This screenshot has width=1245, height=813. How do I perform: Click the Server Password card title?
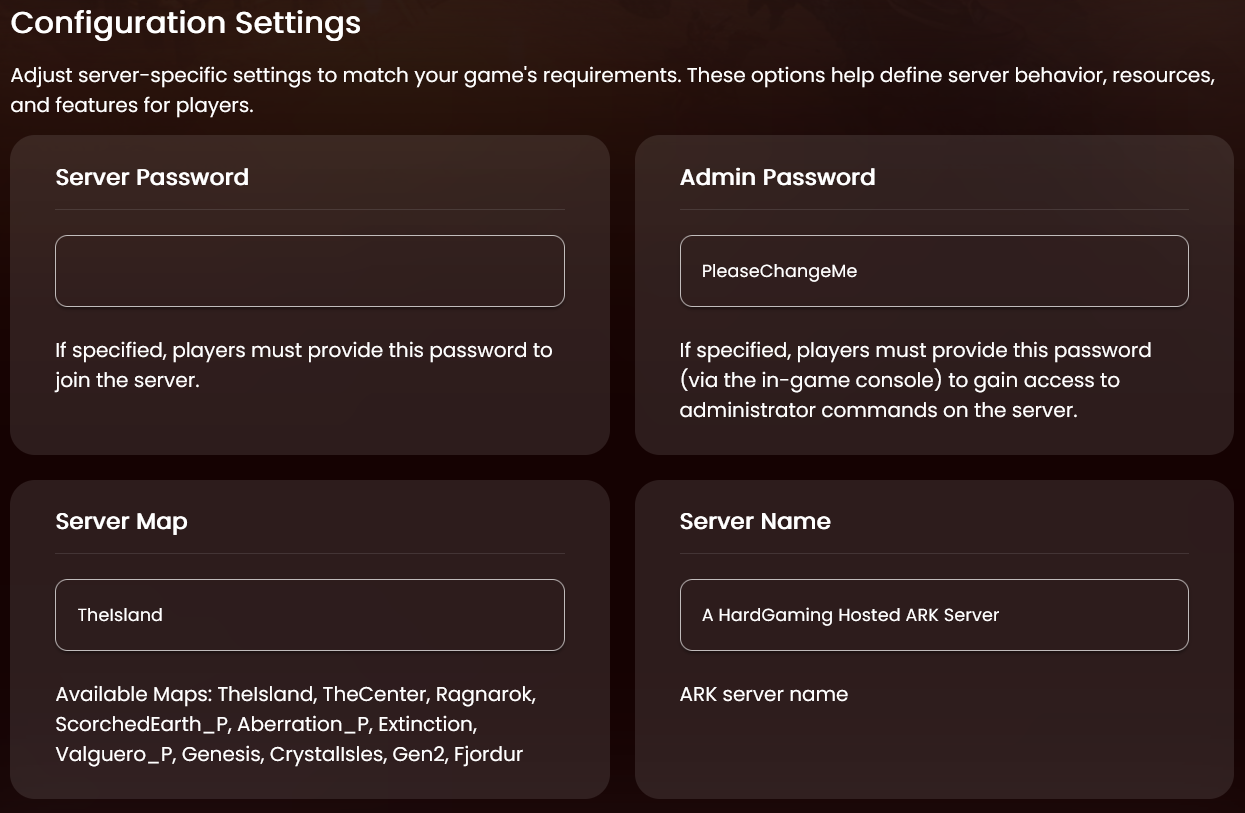click(x=152, y=177)
